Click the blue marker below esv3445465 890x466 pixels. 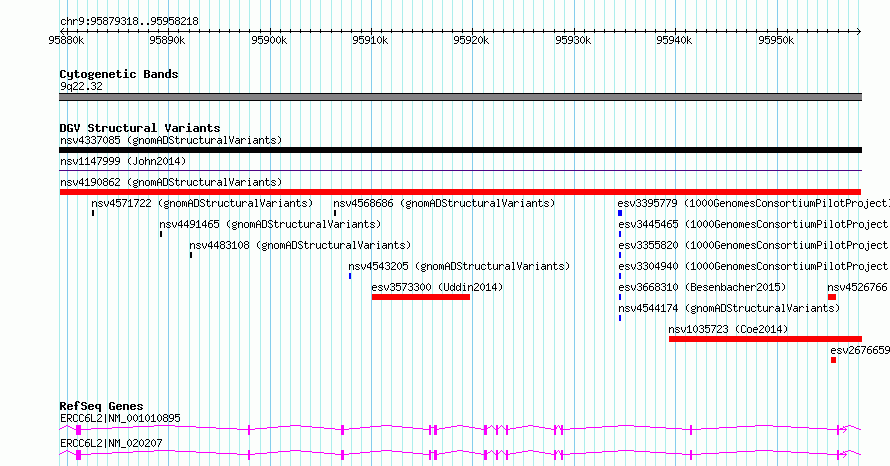tap(620, 234)
